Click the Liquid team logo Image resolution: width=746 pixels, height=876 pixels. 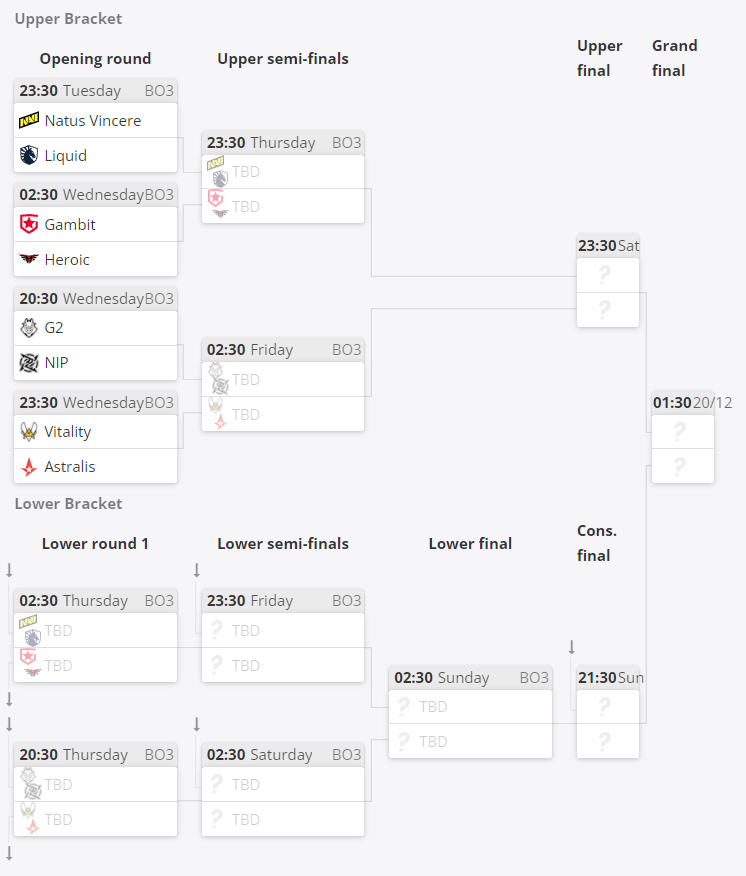coord(29,155)
